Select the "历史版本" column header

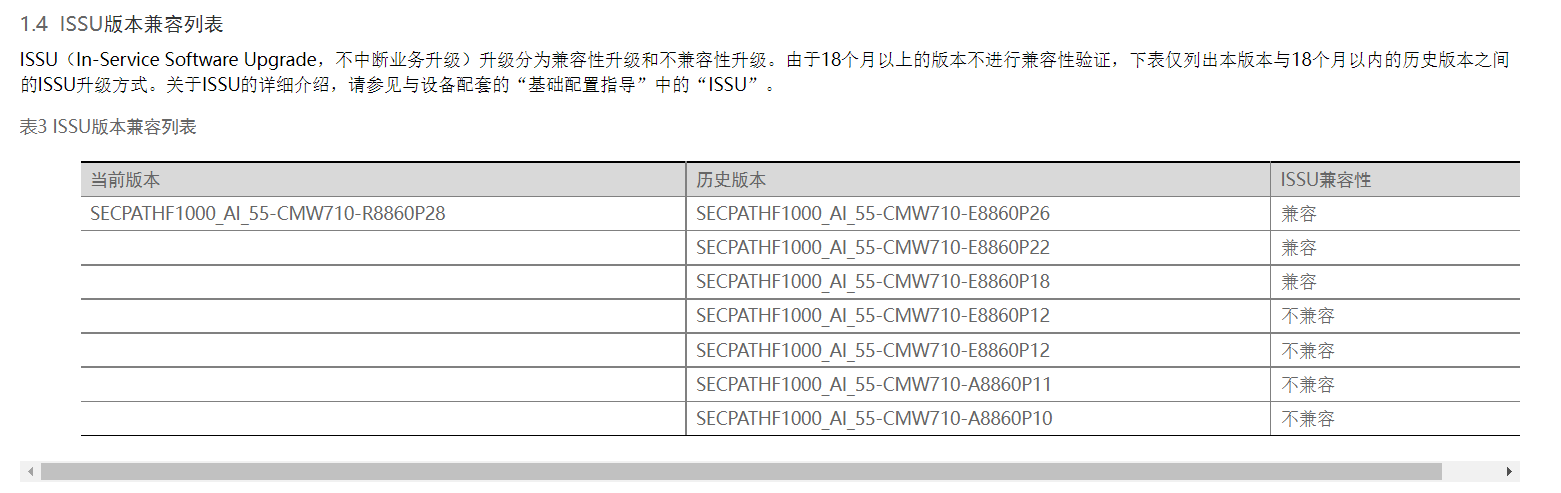(731, 180)
